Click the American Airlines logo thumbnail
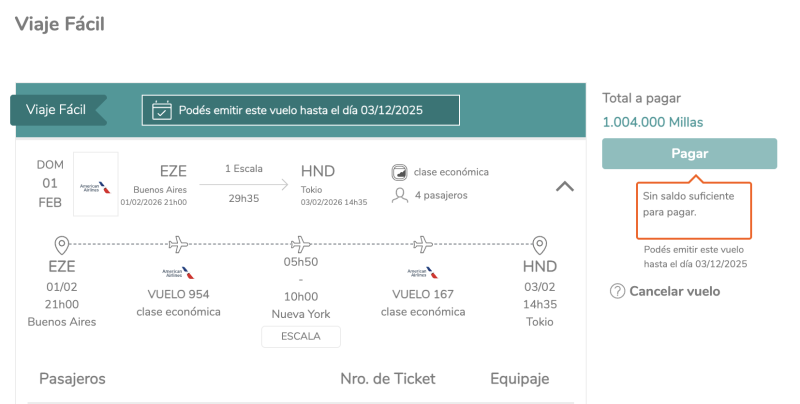The height and width of the screenshot is (404, 800). coord(95,184)
